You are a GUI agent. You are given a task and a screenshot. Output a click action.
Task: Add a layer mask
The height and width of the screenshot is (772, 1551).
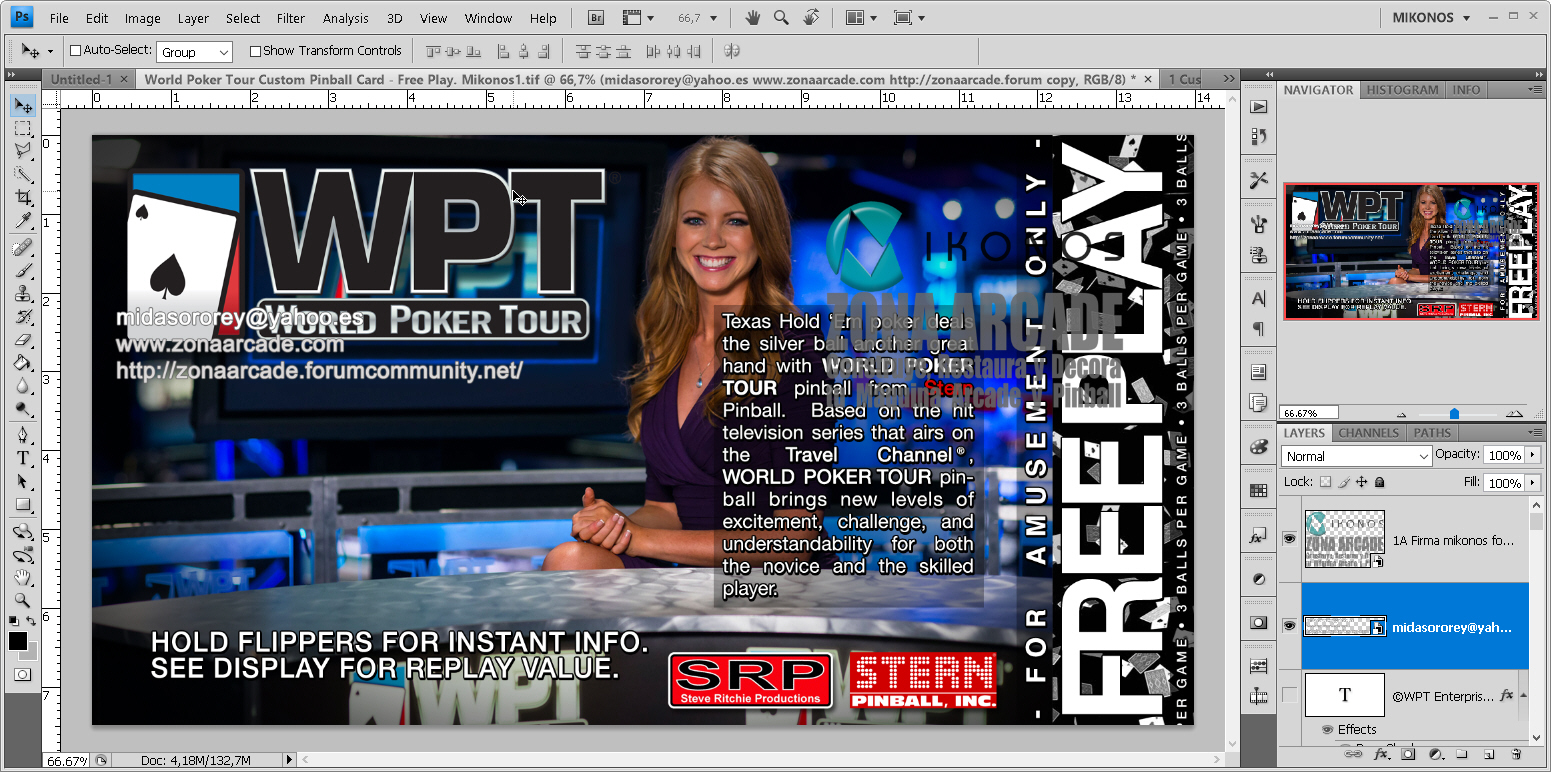1407,753
